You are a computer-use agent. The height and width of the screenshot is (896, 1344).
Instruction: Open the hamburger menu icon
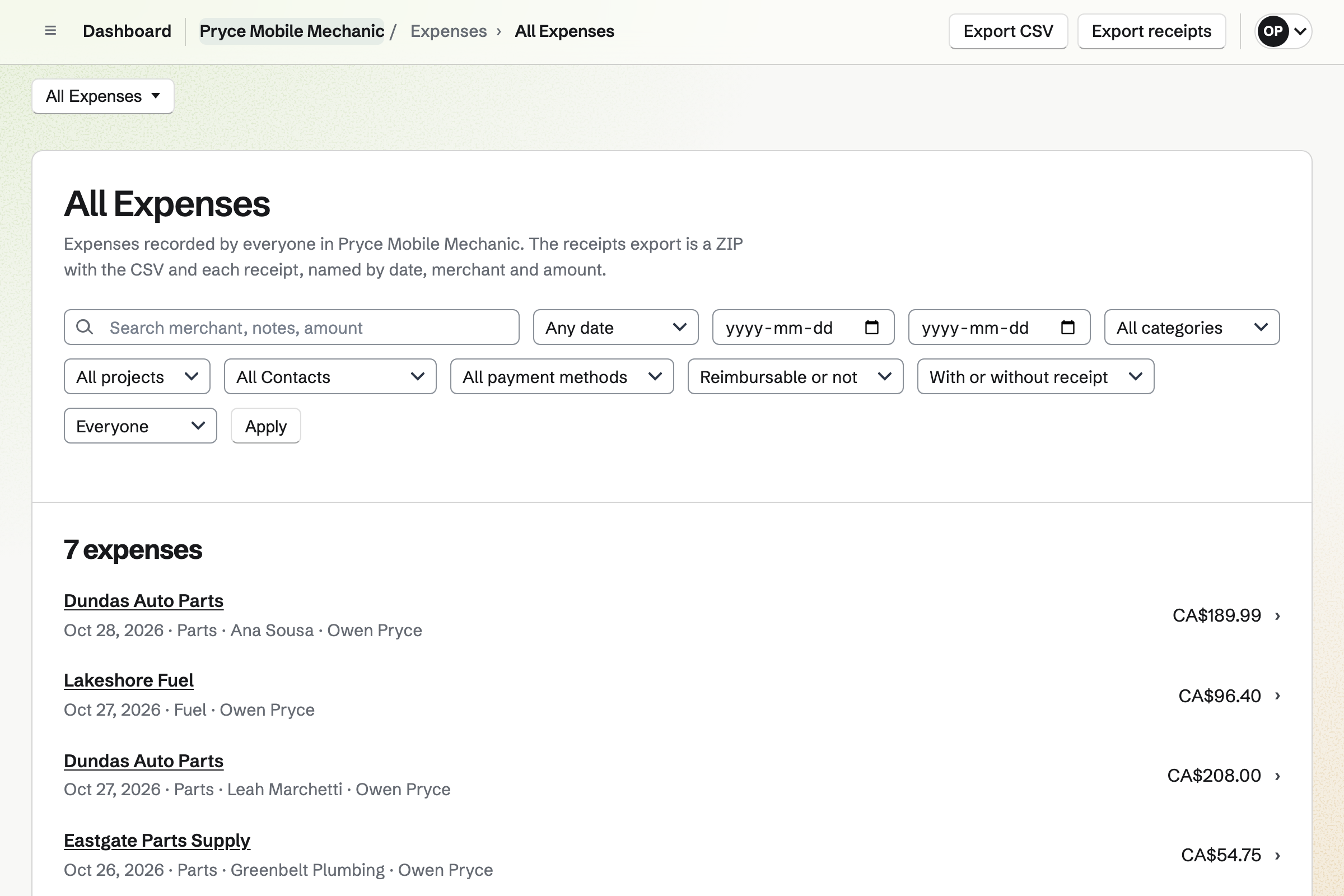[x=50, y=31]
